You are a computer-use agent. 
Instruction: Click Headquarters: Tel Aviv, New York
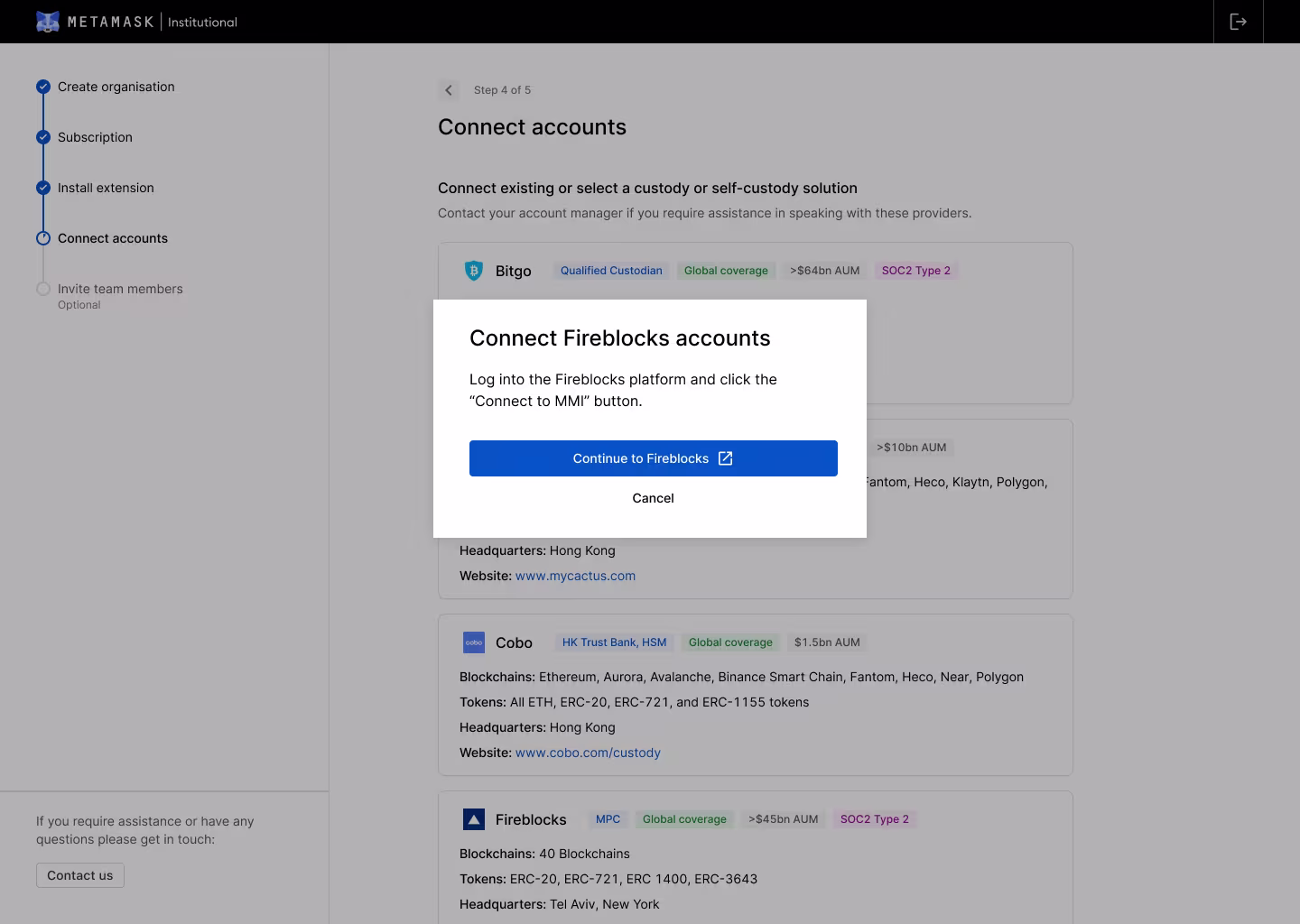pyautogui.click(x=559, y=904)
